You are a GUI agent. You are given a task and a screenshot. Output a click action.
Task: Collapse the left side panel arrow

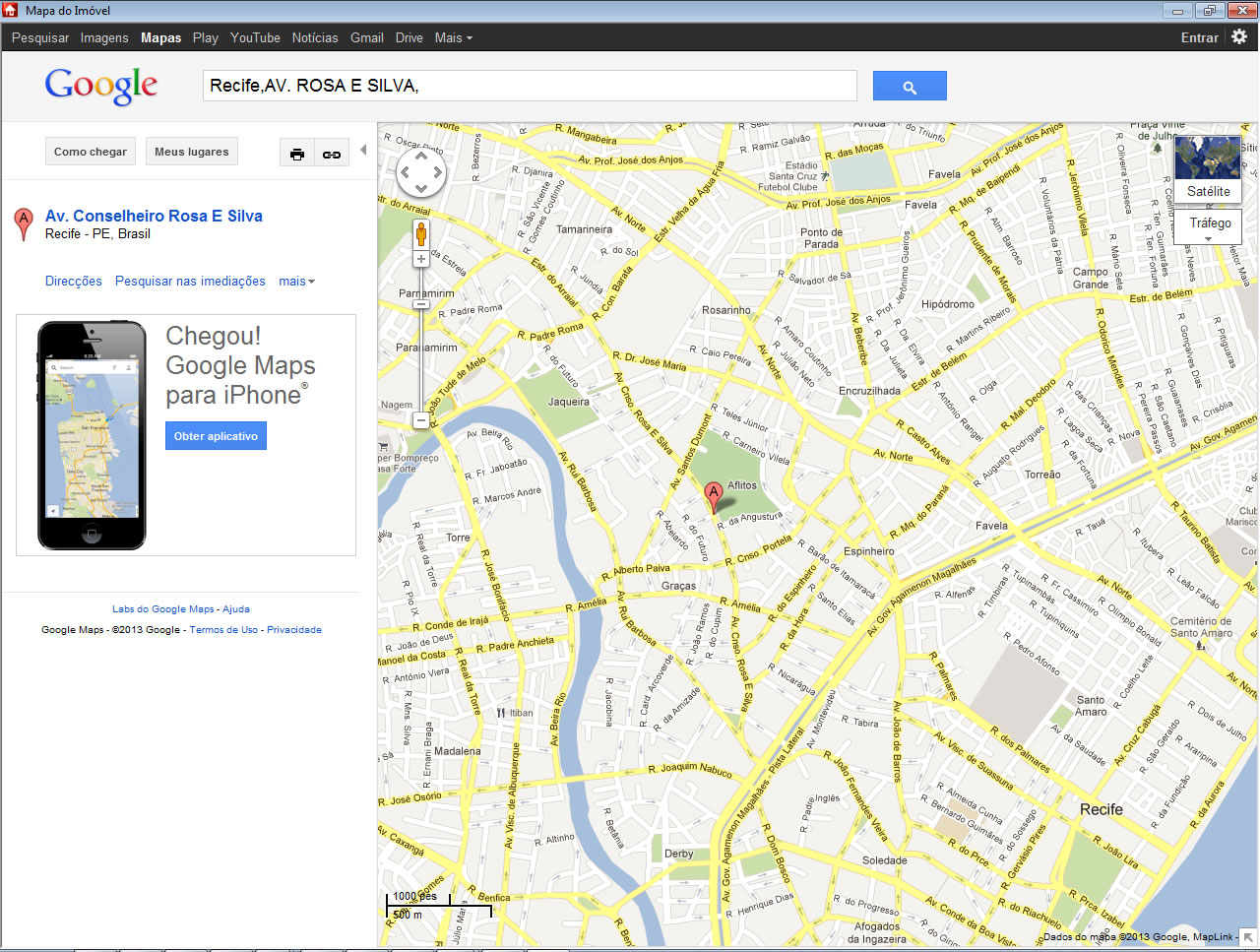(363, 150)
